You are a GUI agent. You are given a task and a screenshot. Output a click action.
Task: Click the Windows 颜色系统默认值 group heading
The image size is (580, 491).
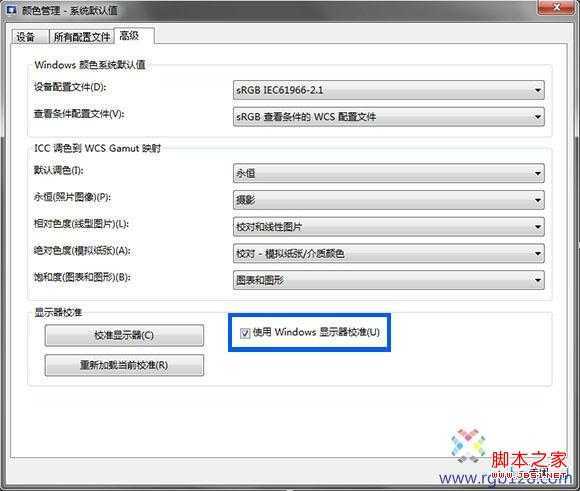pos(90,65)
